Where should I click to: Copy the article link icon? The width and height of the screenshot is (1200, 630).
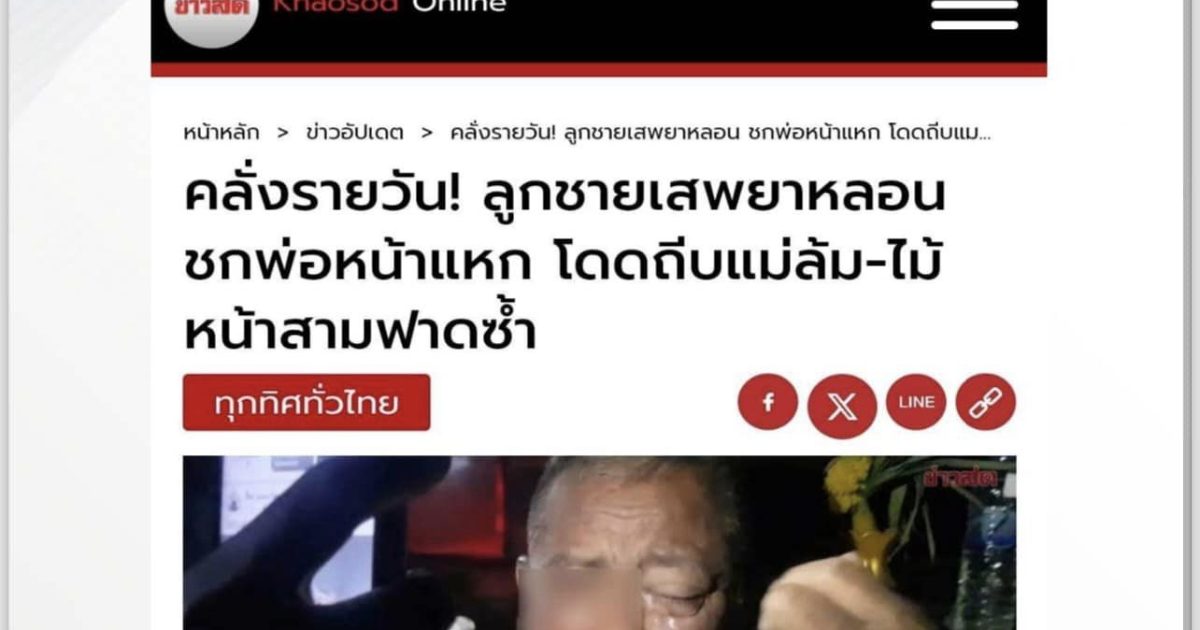click(986, 402)
